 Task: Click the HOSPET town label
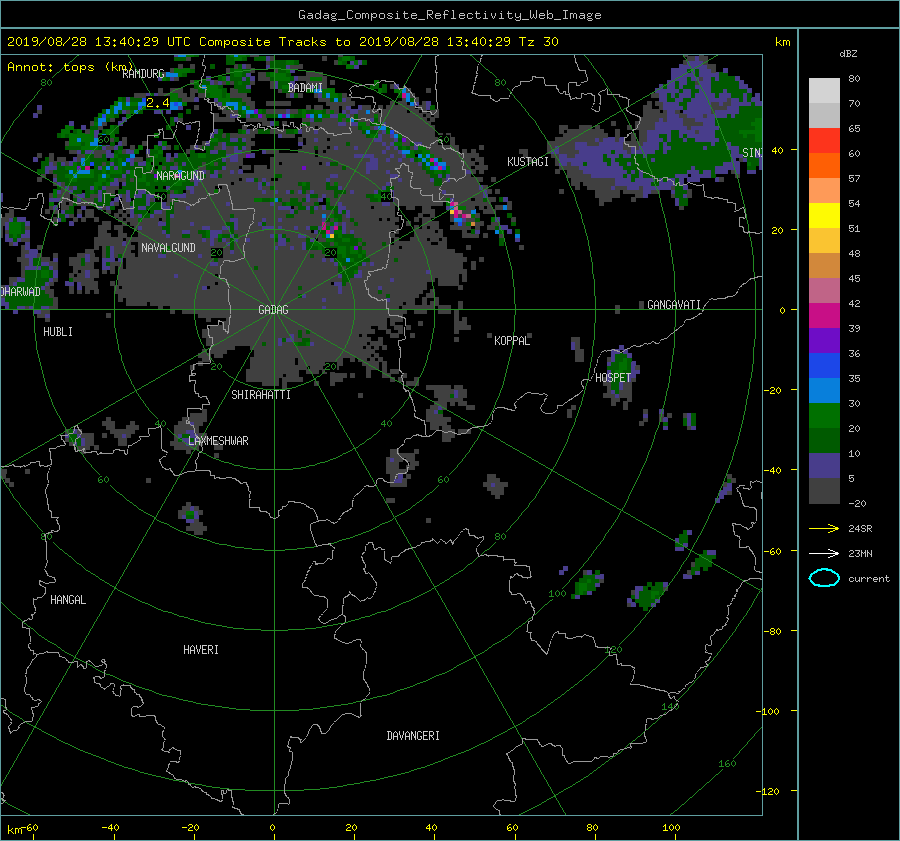[613, 378]
